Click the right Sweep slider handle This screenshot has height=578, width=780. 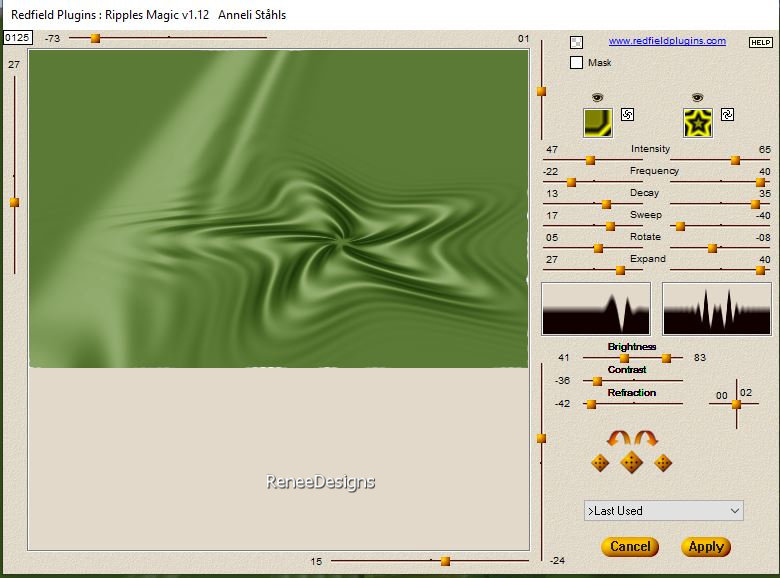click(x=680, y=226)
